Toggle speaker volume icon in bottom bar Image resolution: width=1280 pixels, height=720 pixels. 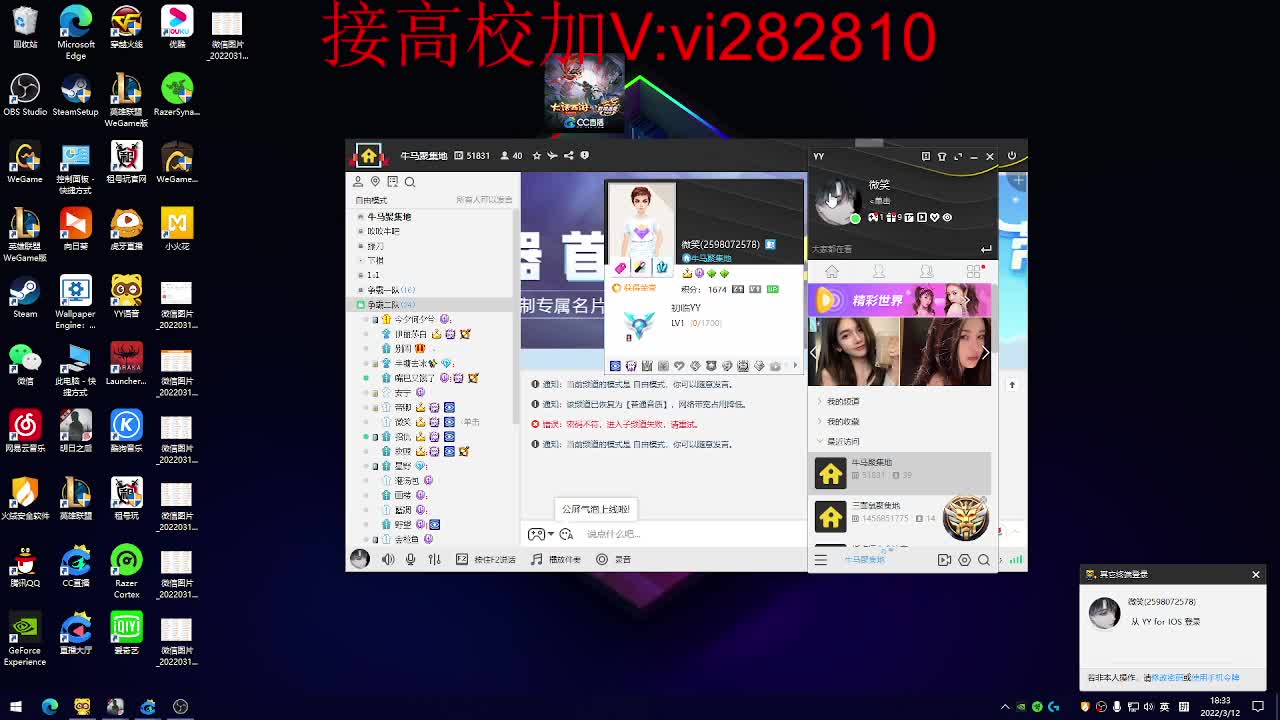tap(388, 559)
